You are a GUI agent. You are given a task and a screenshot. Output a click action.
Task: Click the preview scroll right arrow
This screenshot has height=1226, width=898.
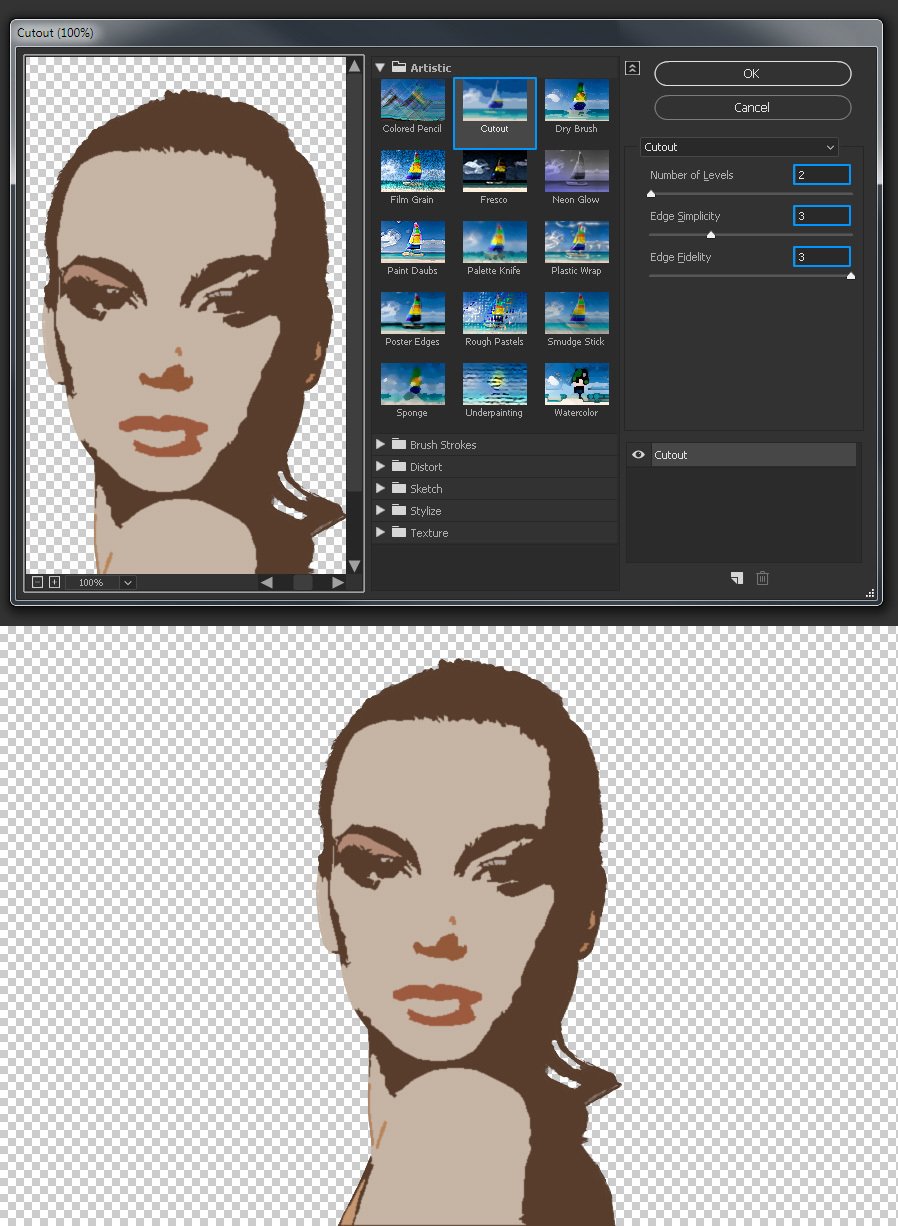pos(338,582)
